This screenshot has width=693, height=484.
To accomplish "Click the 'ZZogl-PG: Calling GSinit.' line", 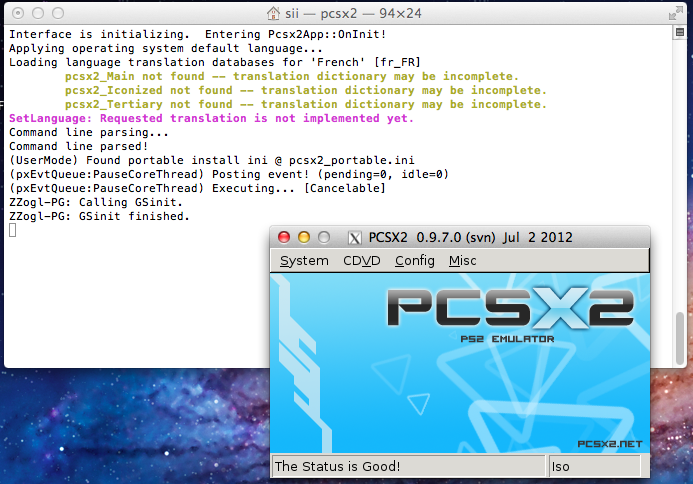I will click(96, 202).
